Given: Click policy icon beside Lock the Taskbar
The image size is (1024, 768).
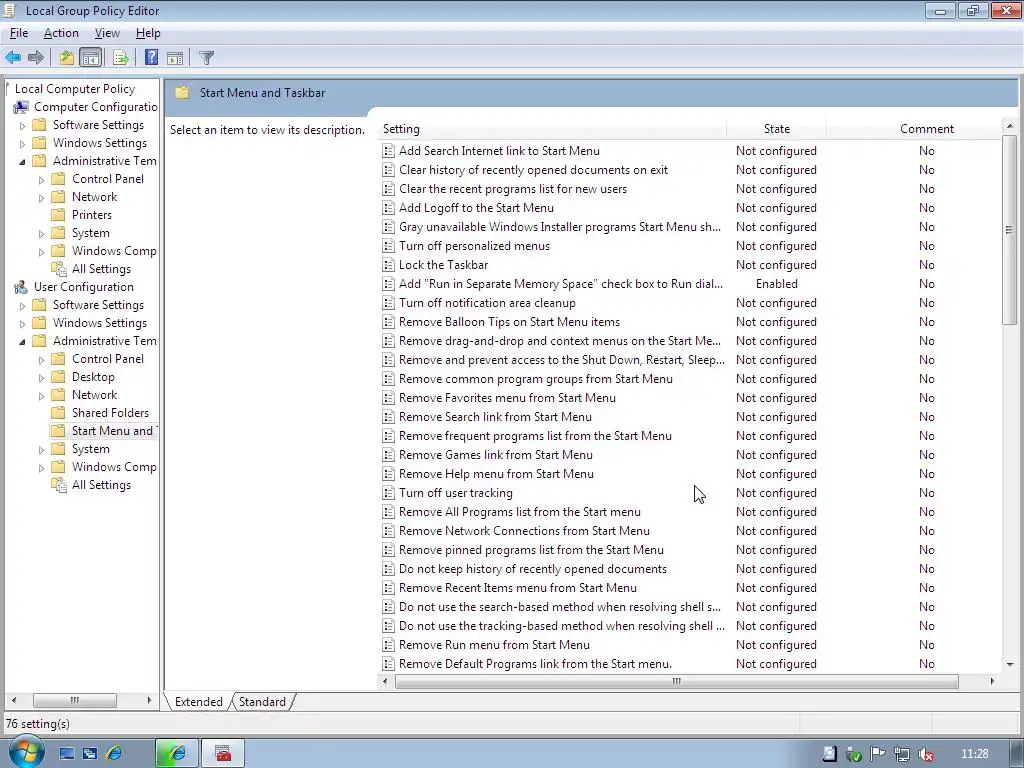Looking at the screenshot, I should [x=388, y=264].
